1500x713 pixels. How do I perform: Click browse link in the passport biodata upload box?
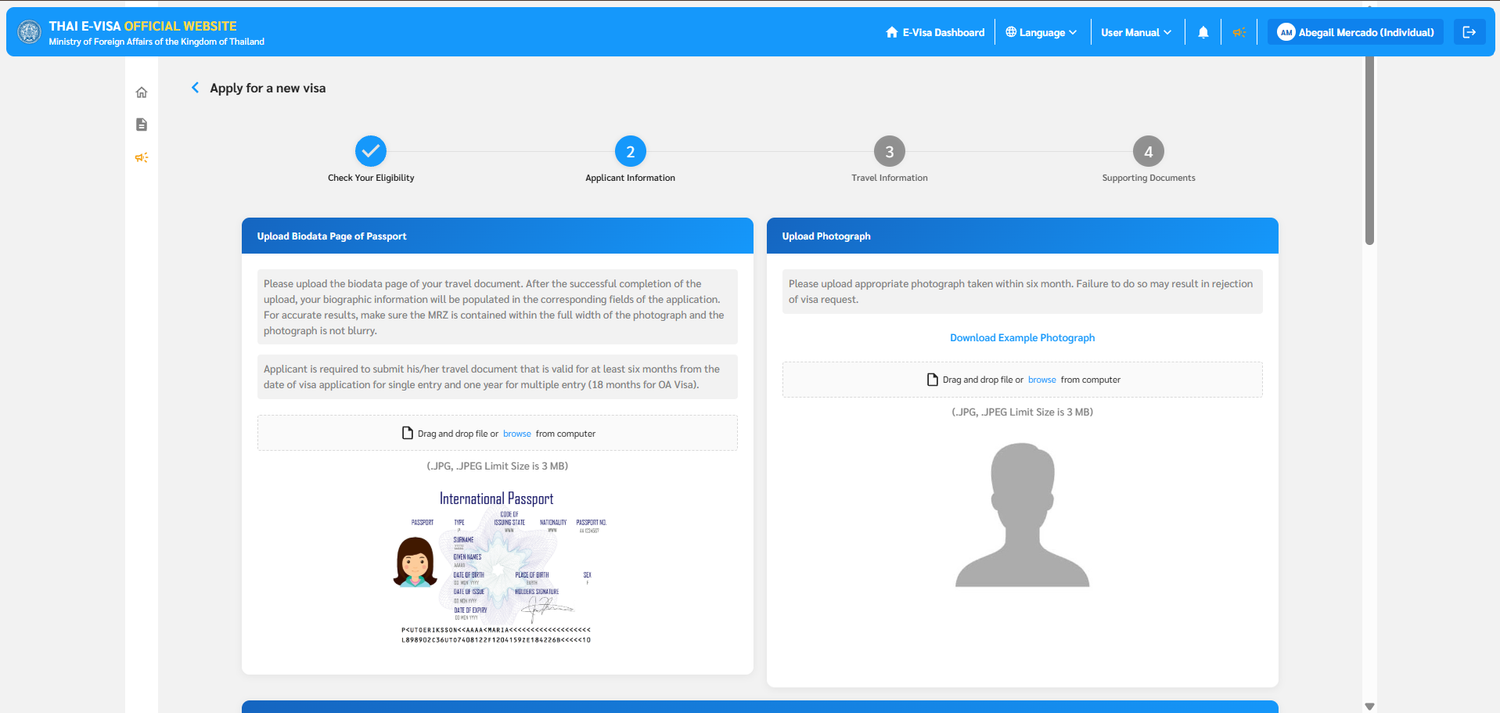tap(517, 434)
